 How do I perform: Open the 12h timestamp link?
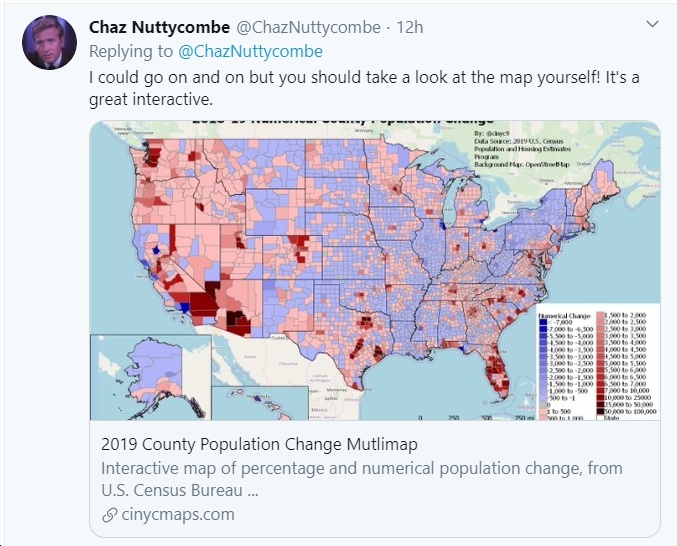410,27
